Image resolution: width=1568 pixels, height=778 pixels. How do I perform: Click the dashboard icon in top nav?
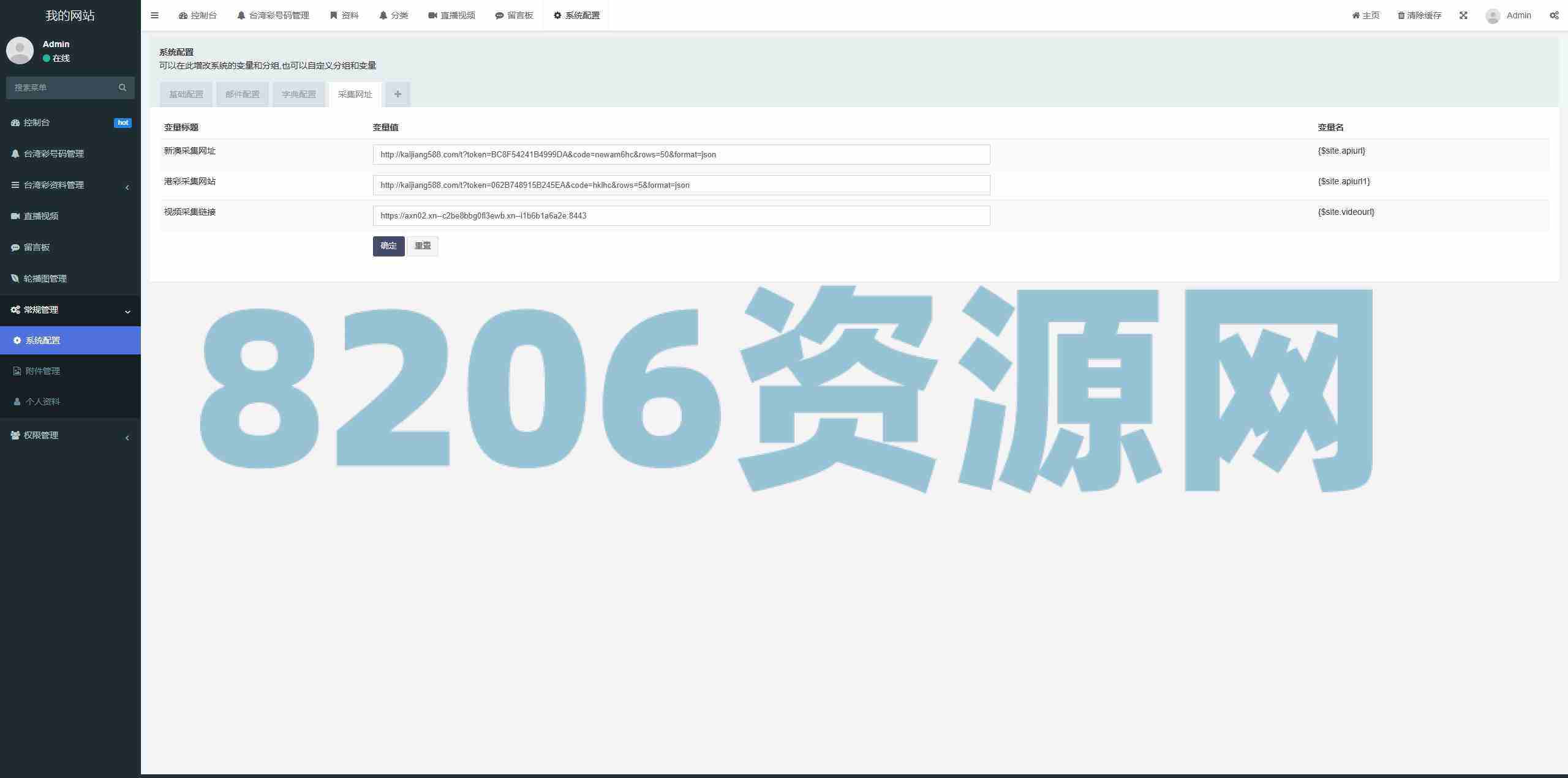pos(183,15)
